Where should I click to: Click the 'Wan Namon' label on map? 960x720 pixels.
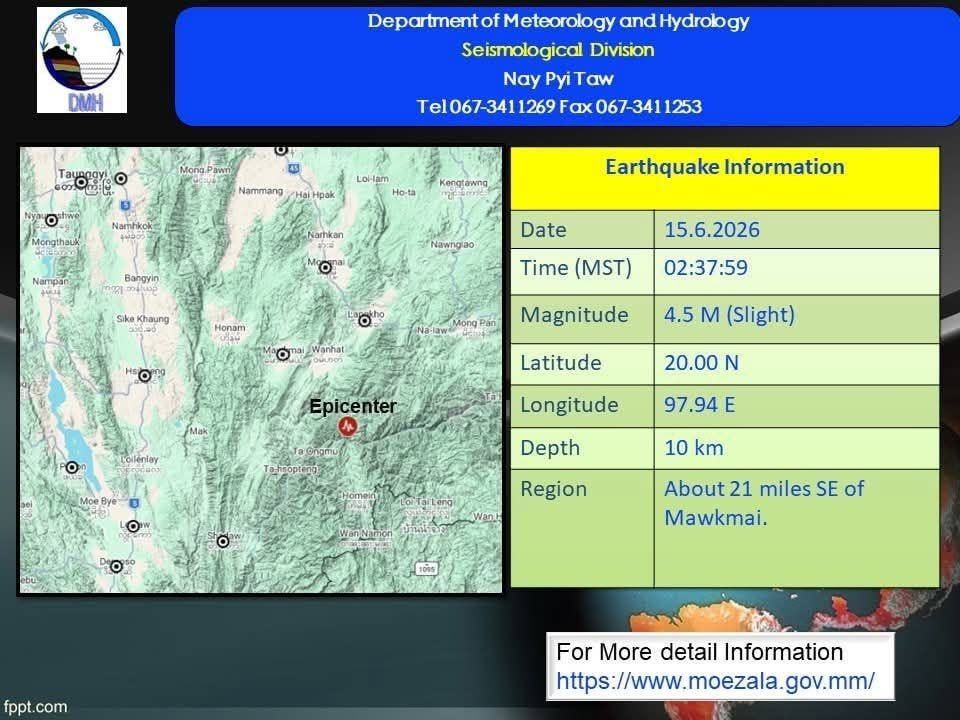click(x=366, y=533)
